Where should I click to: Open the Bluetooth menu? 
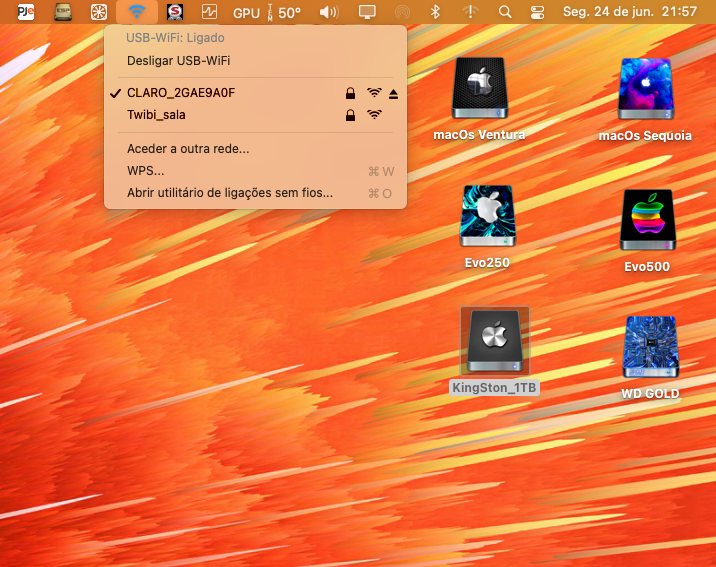pyautogui.click(x=435, y=12)
